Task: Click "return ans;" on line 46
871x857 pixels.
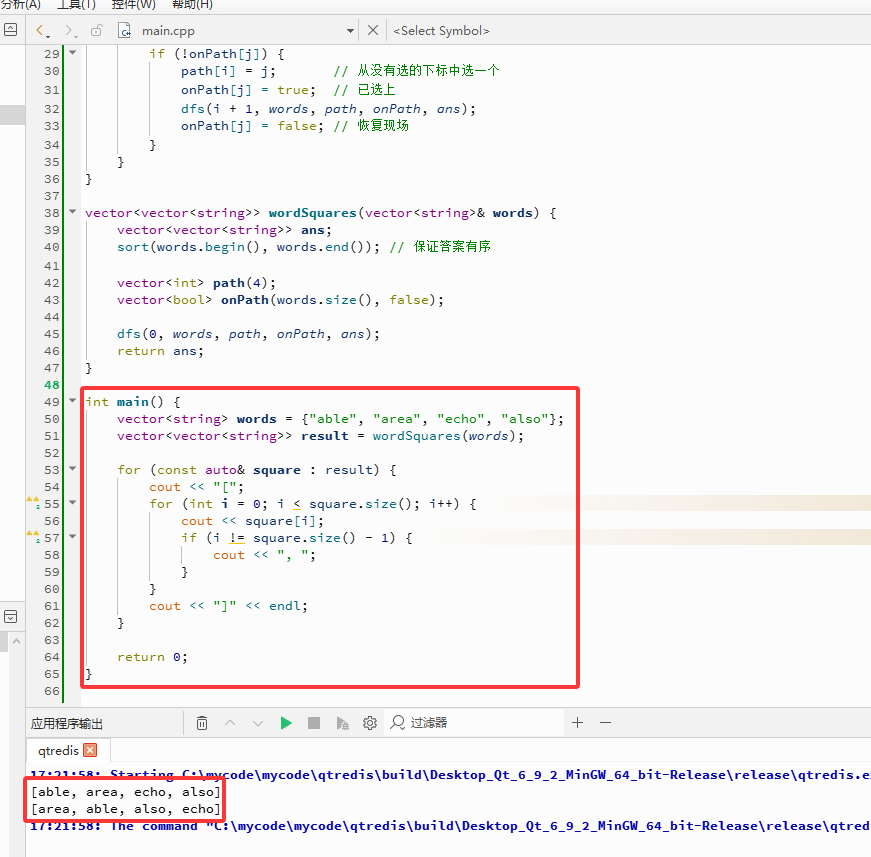Action: tap(161, 350)
